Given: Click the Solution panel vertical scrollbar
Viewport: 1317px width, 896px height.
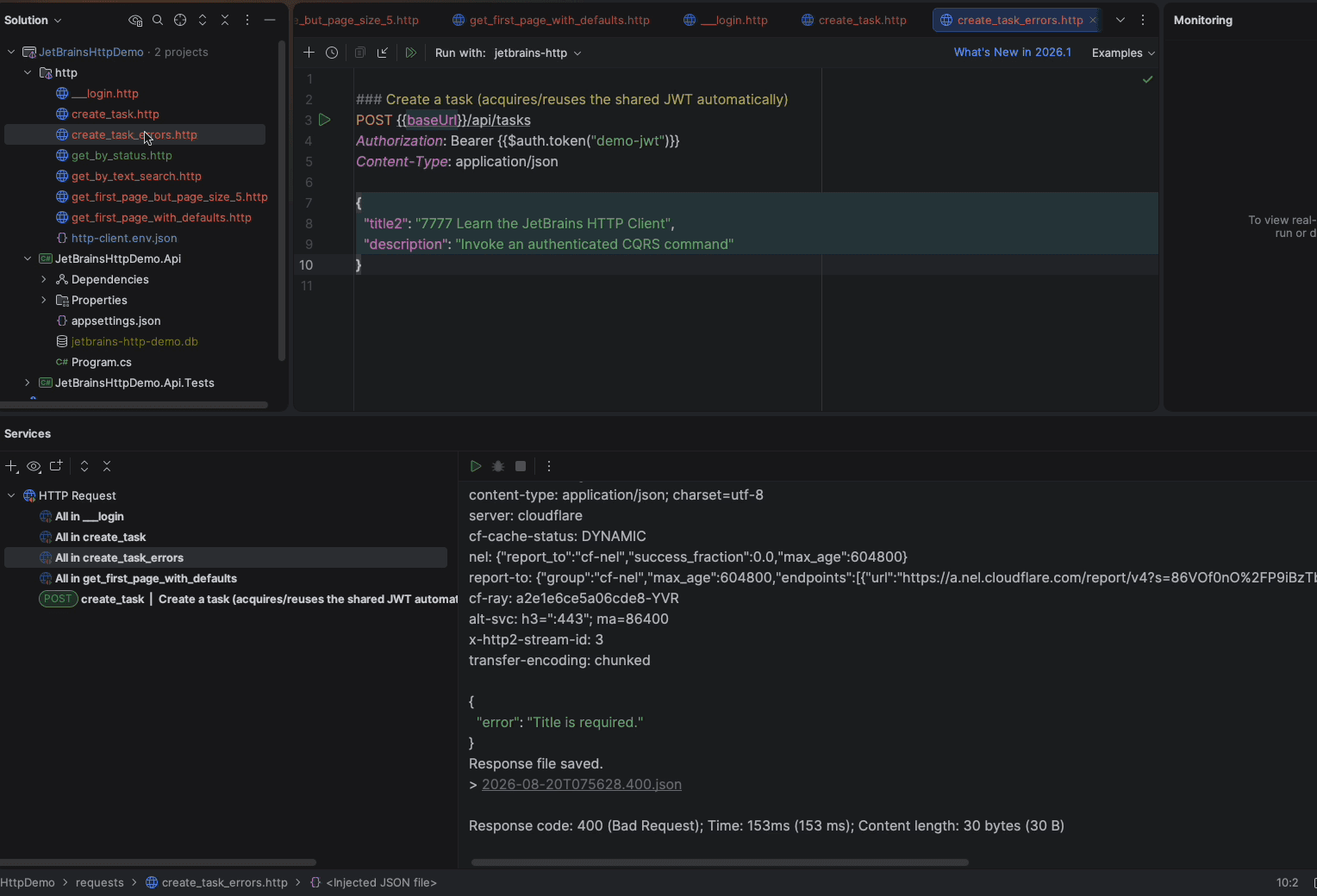Looking at the screenshot, I should click(281, 200).
